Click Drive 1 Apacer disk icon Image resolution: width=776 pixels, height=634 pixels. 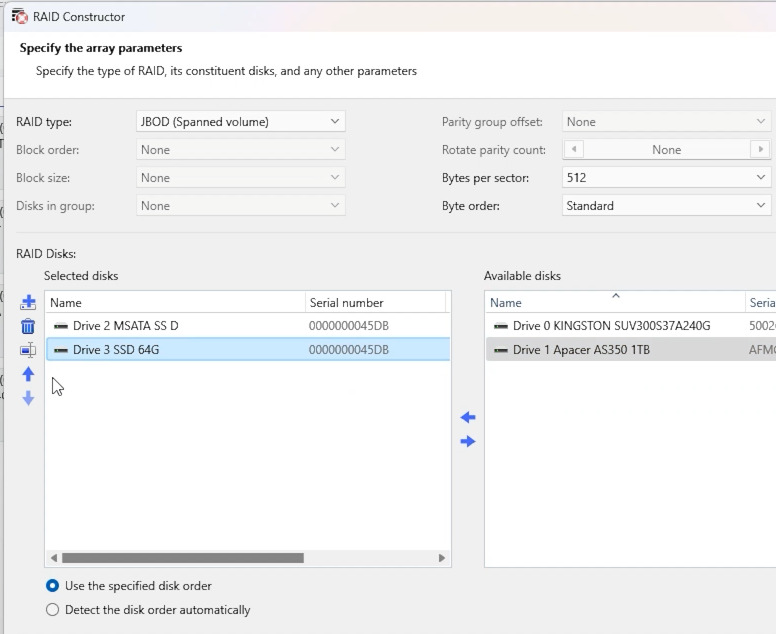click(x=501, y=350)
